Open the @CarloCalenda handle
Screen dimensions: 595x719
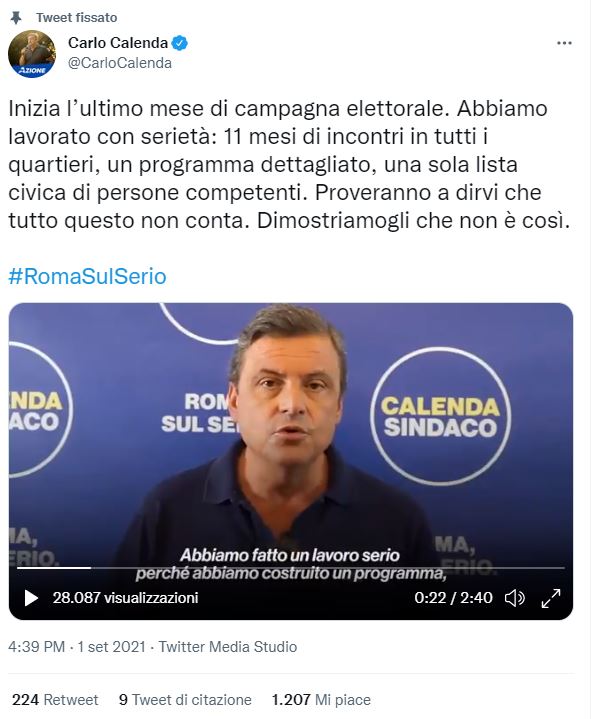[x=120, y=63]
